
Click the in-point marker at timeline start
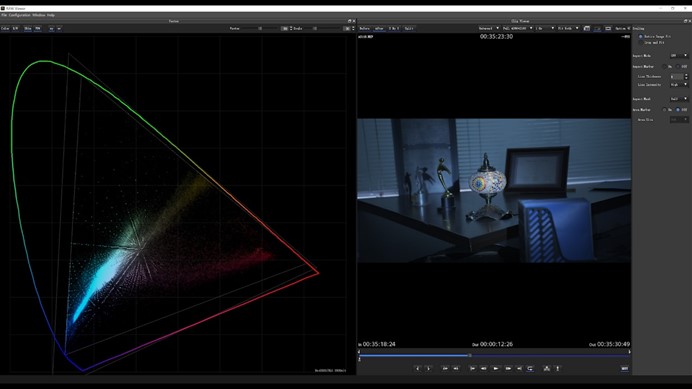359,352
